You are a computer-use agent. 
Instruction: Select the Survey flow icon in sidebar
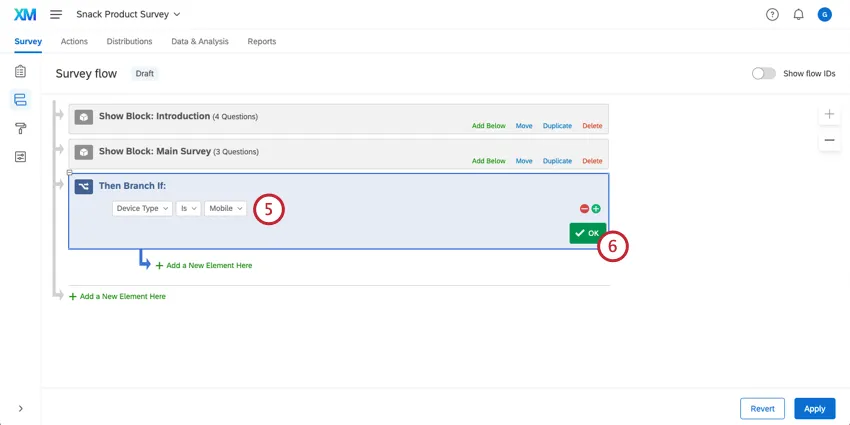pos(20,100)
